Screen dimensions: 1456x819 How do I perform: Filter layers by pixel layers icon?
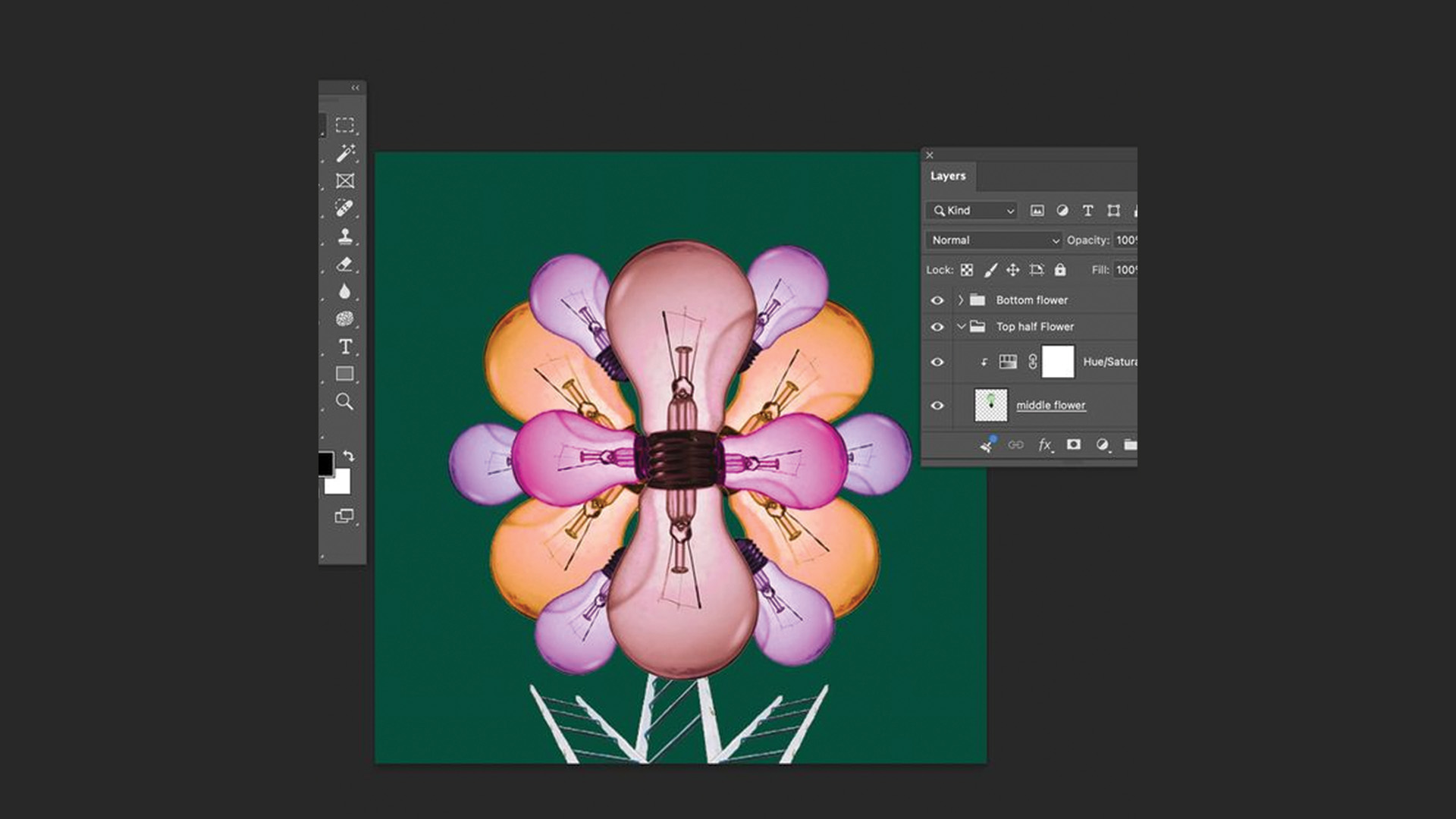coord(1037,211)
